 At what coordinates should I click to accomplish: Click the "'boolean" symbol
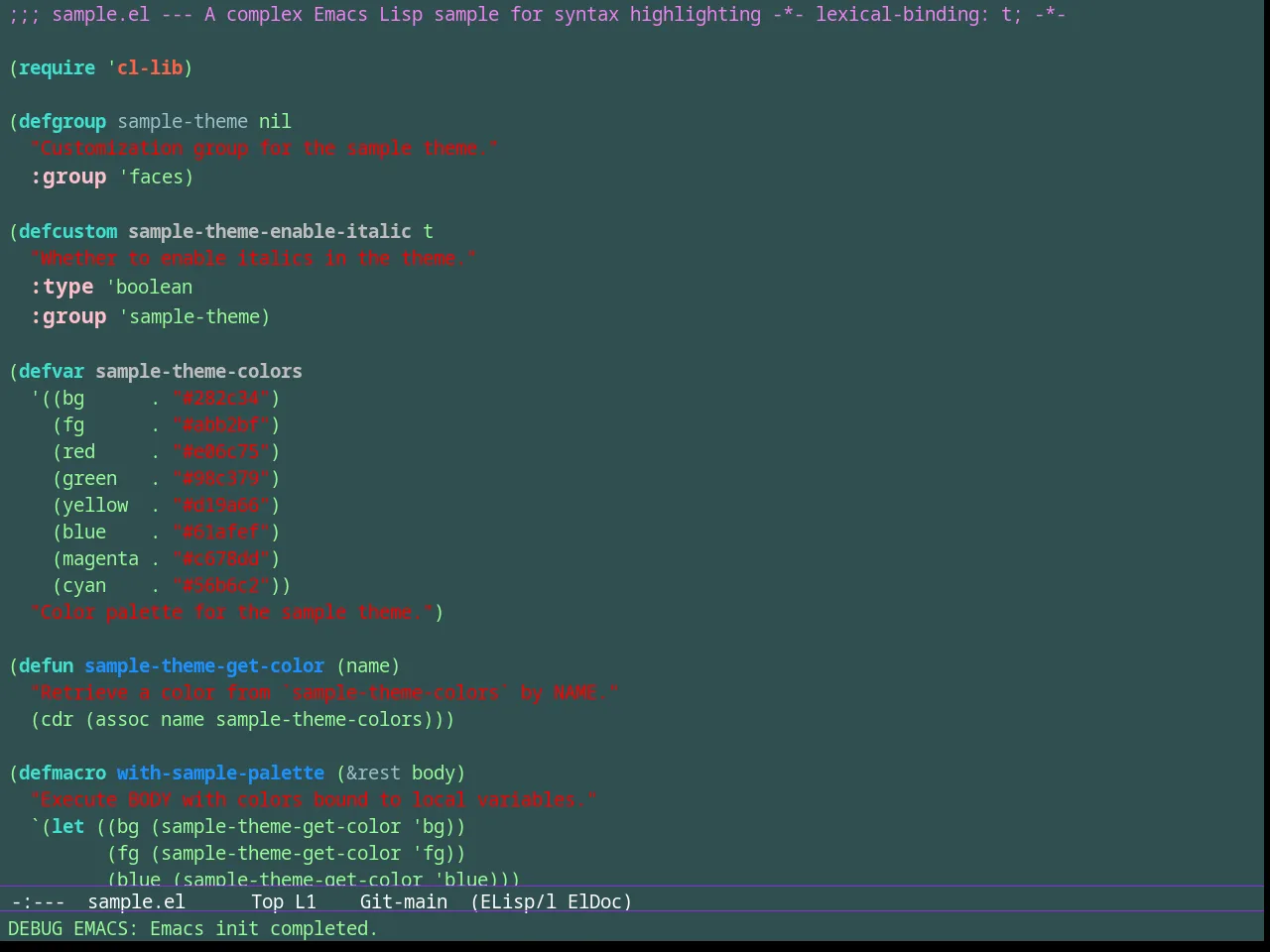150,288
